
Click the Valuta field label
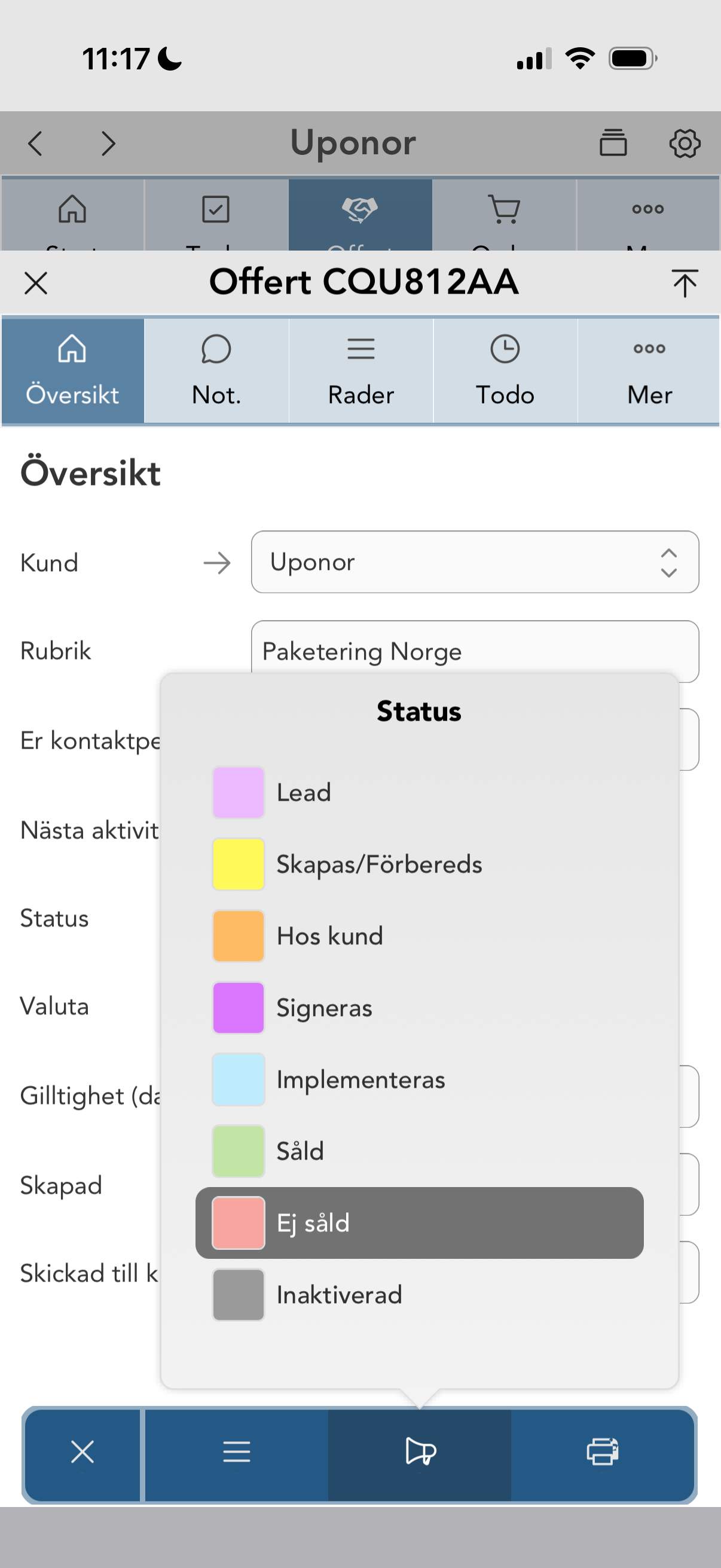54,1006
